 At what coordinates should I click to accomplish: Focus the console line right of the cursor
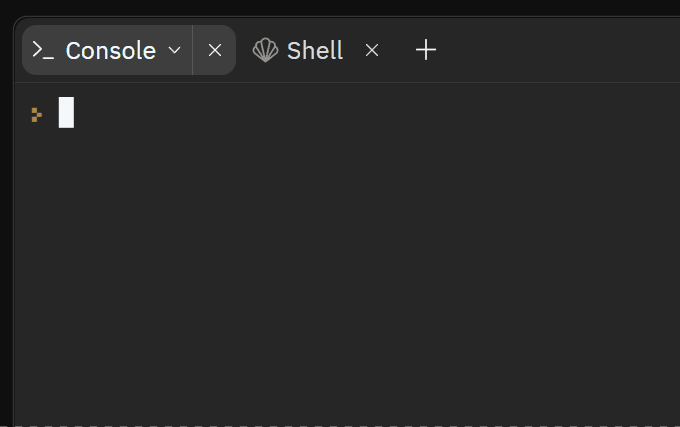coord(300,113)
